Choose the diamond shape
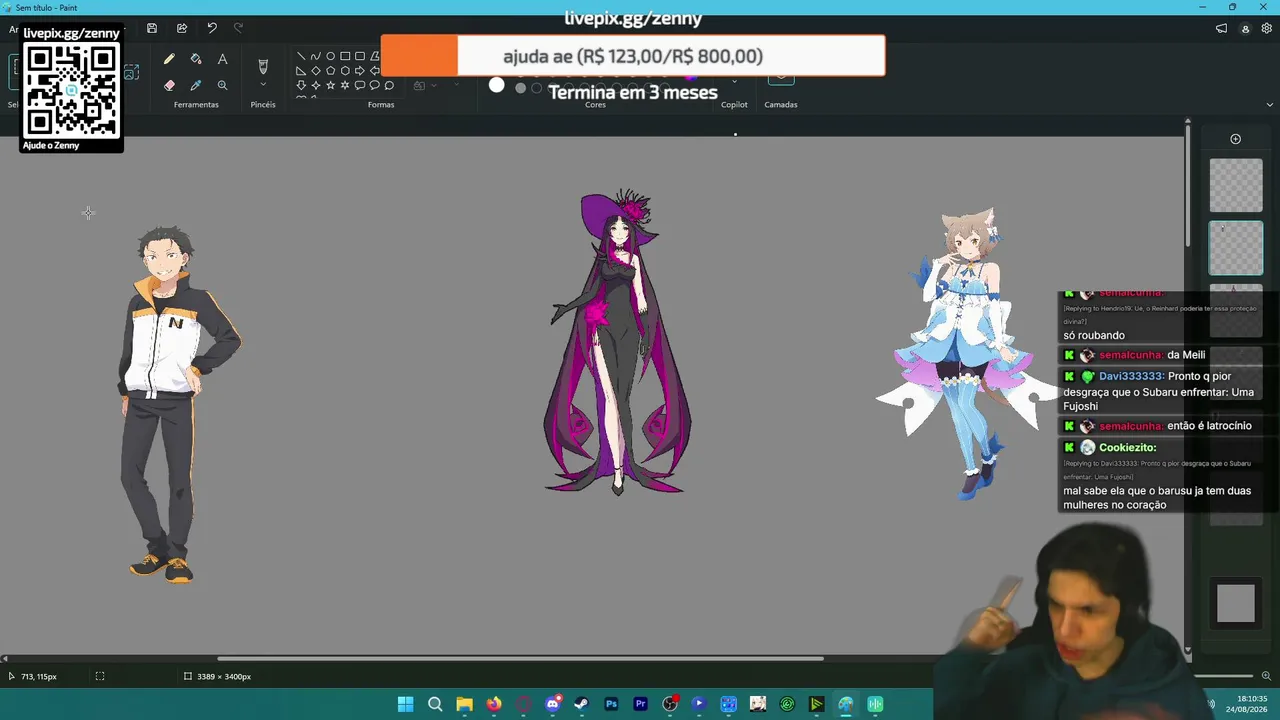Viewport: 1280px width, 720px height. coord(316,71)
